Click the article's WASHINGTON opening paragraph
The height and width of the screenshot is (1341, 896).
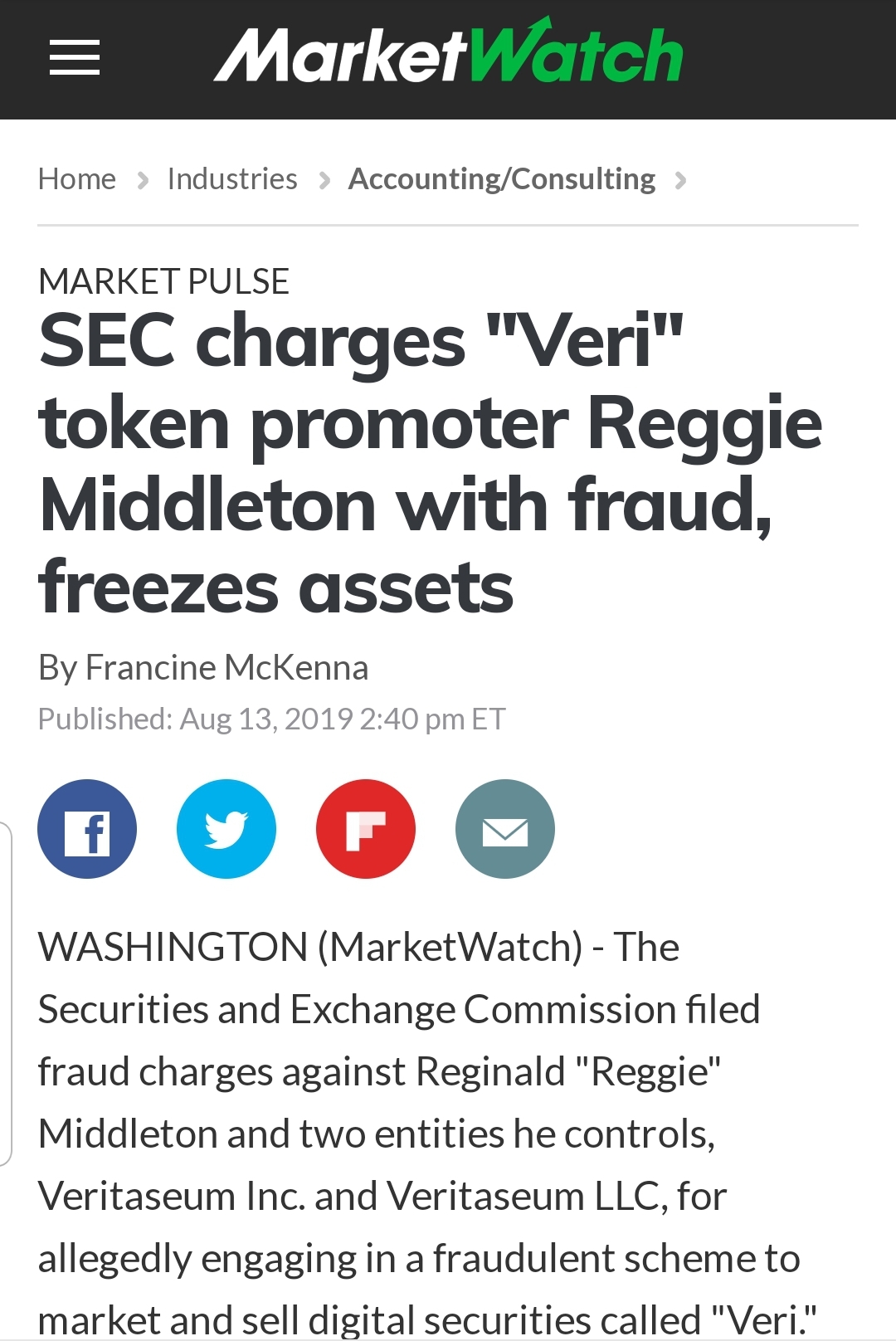tap(398, 1070)
